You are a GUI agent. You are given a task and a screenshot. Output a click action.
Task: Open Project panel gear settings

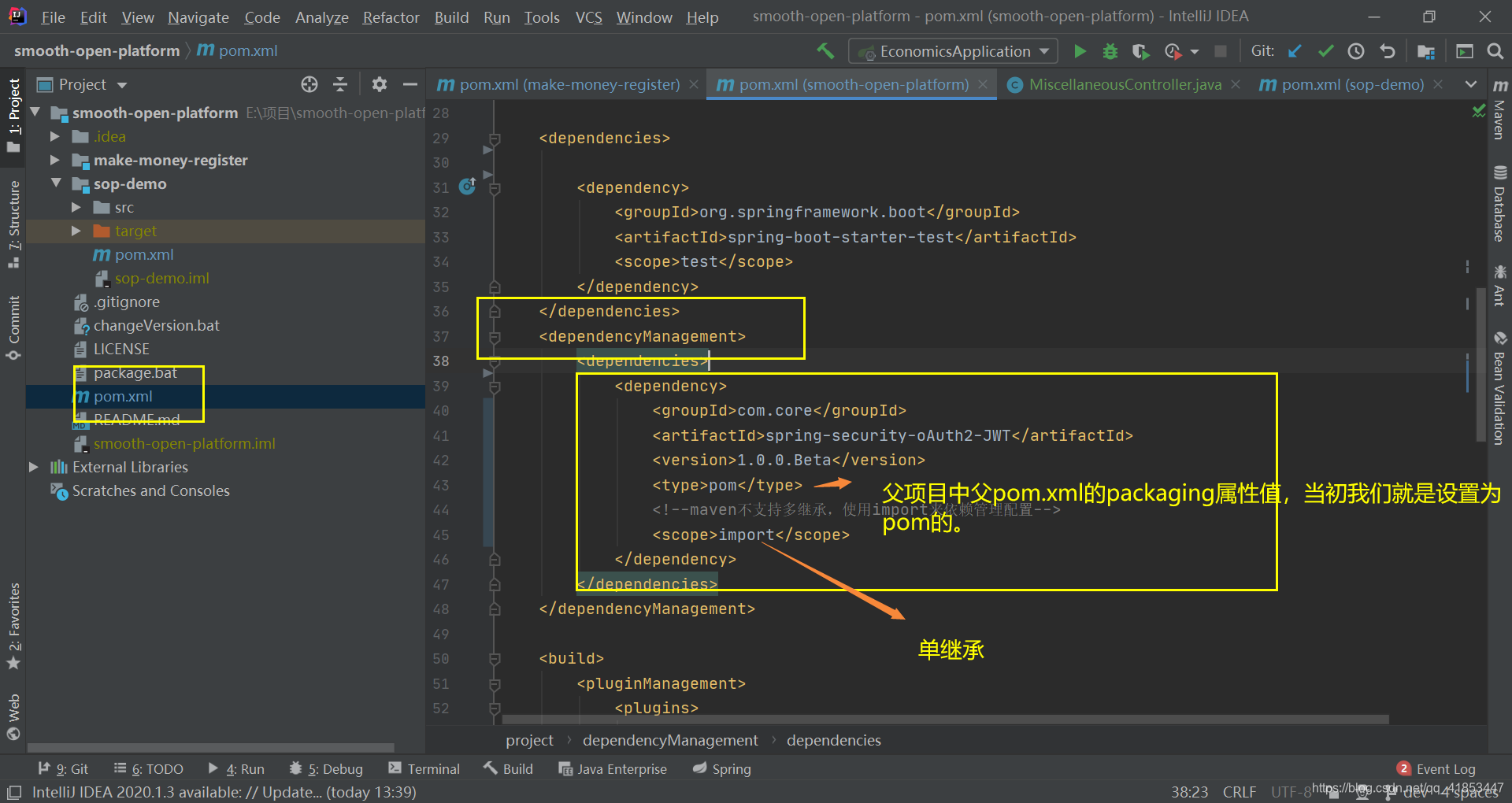pos(380,84)
